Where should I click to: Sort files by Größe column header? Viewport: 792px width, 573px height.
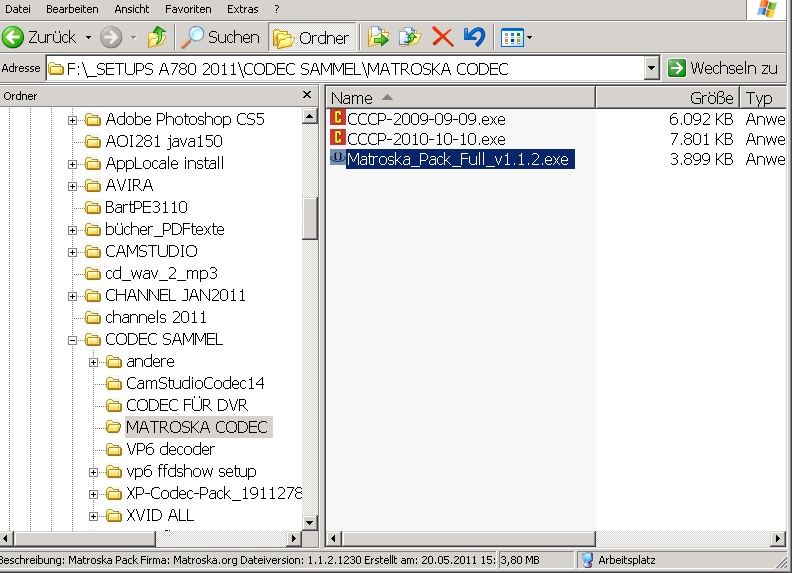[x=665, y=98]
